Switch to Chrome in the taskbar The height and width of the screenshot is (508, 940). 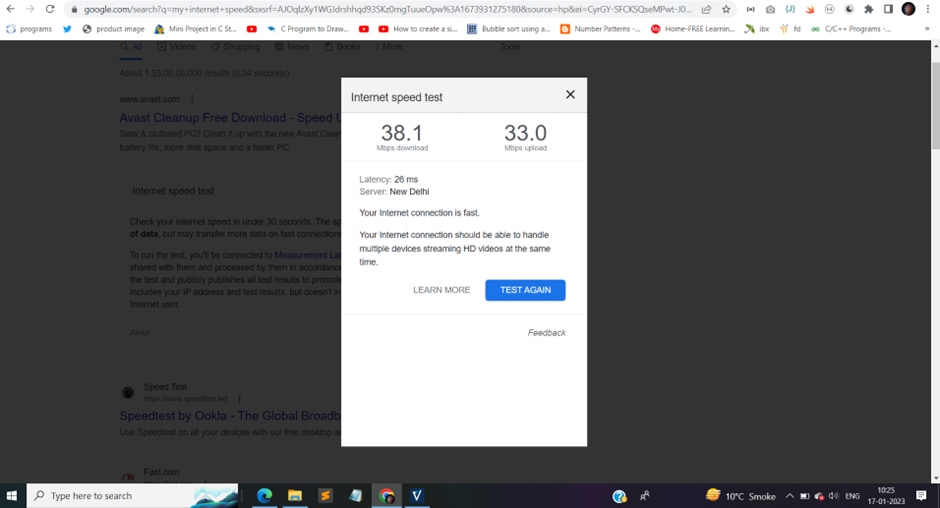click(386, 495)
